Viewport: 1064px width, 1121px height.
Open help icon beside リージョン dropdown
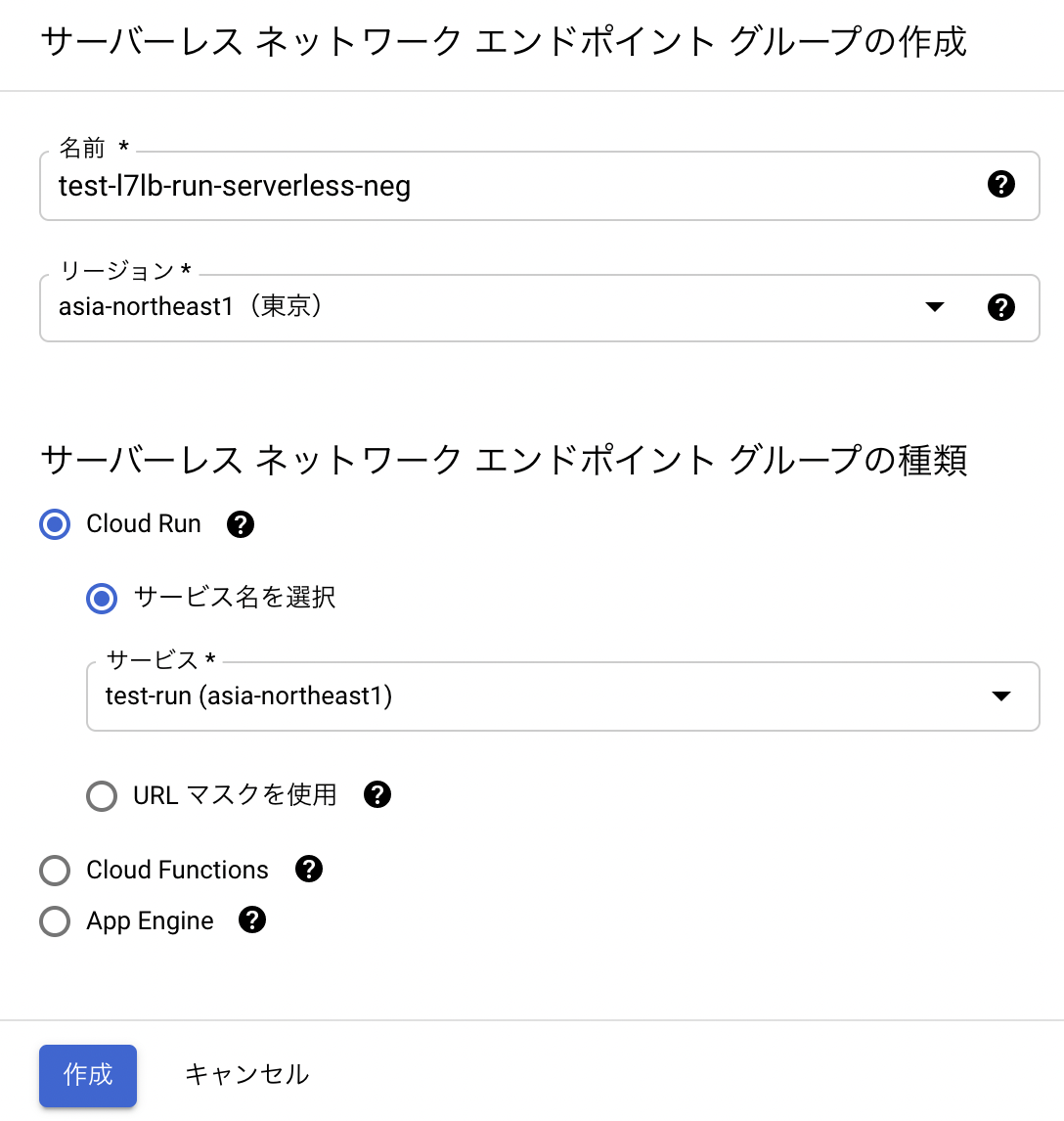pyautogui.click(x=1001, y=307)
